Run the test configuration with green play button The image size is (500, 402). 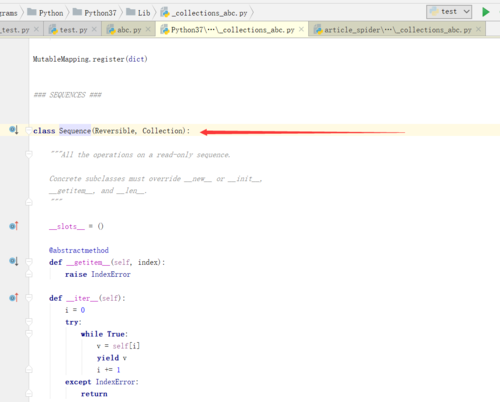(486, 12)
